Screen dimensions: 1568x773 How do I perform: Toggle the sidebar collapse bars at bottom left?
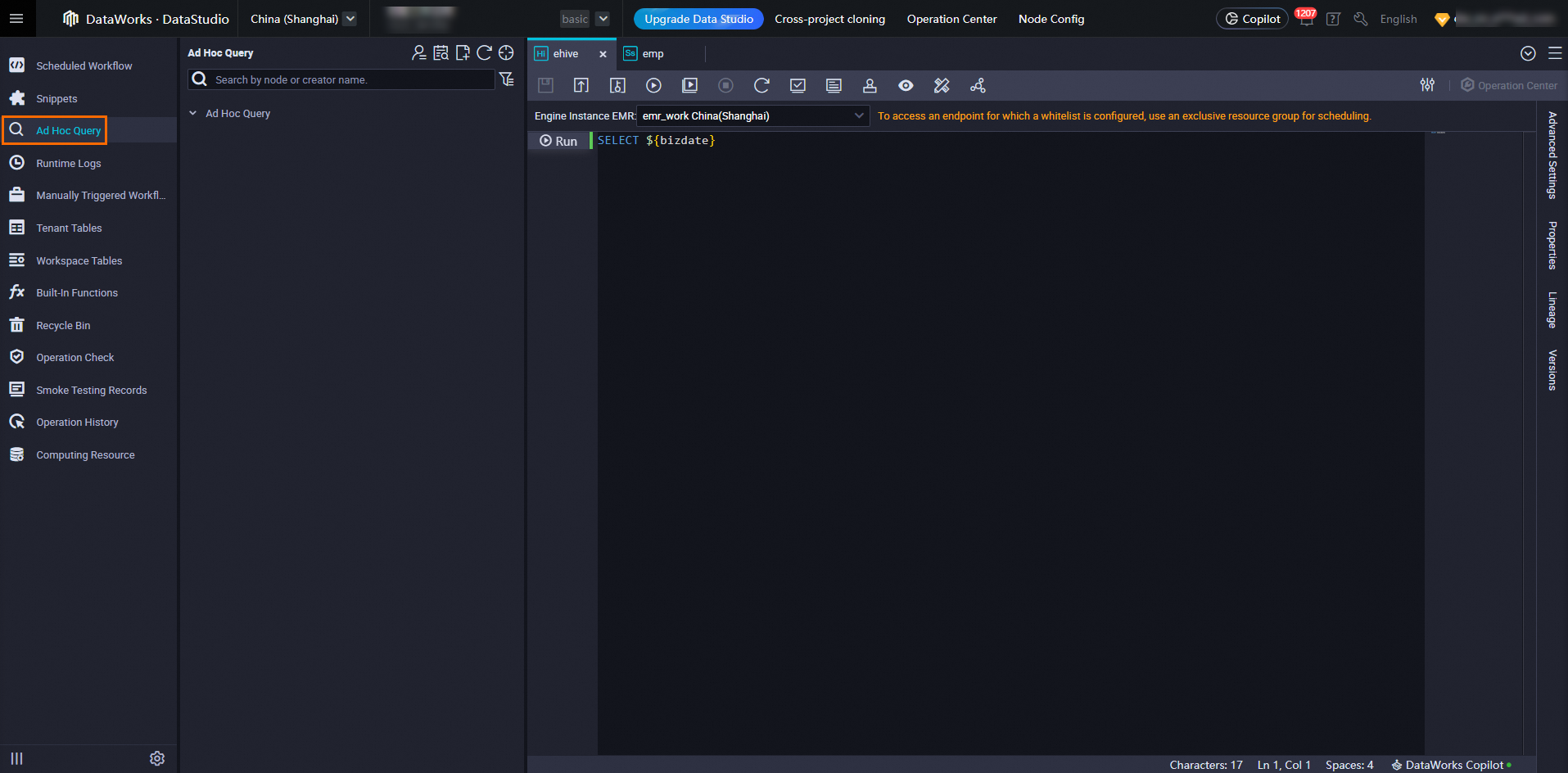(16, 758)
